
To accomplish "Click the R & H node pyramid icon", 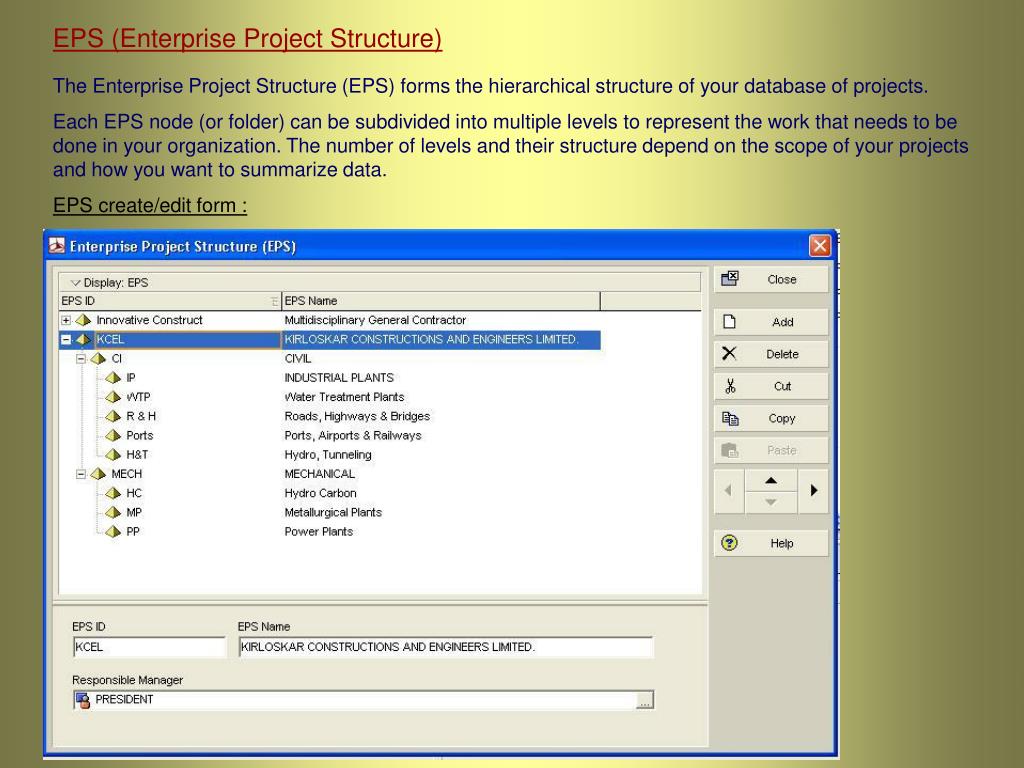I will click(113, 416).
